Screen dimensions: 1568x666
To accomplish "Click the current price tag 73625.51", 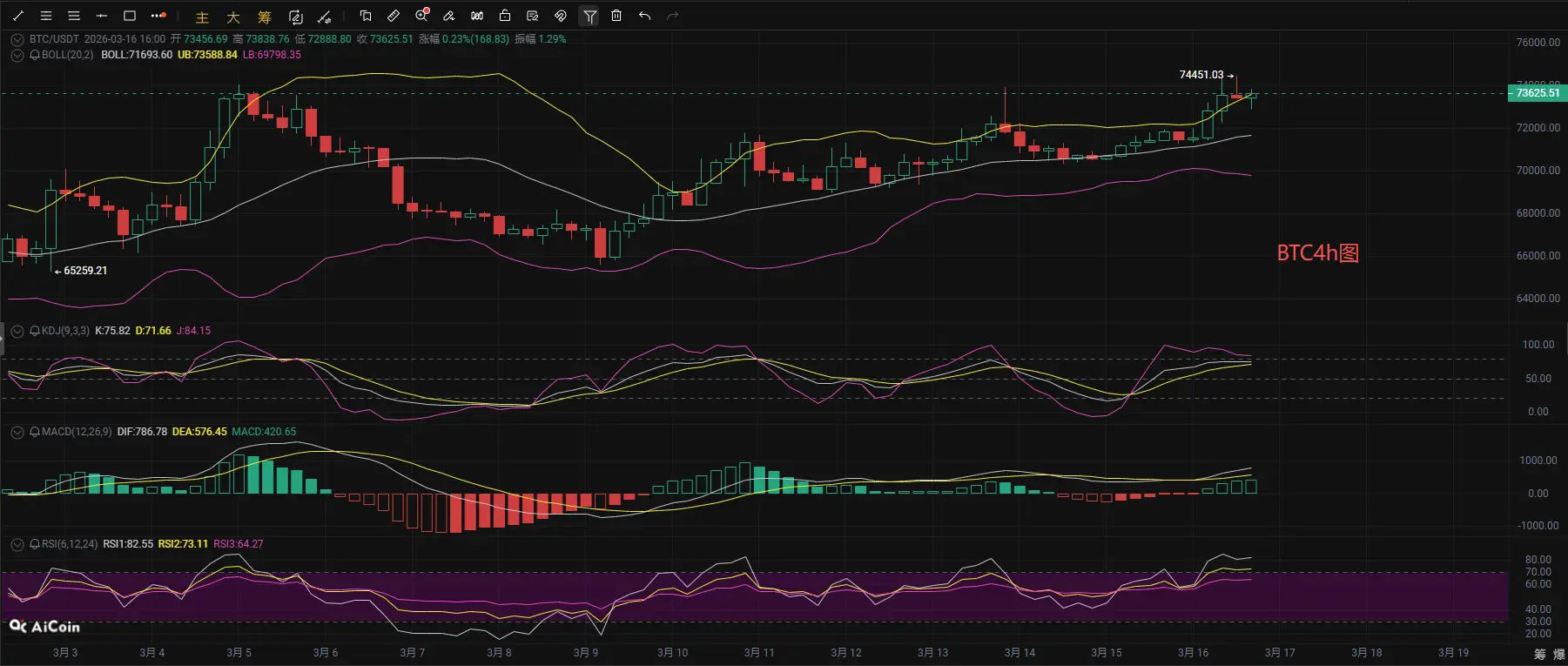I will (x=1538, y=93).
